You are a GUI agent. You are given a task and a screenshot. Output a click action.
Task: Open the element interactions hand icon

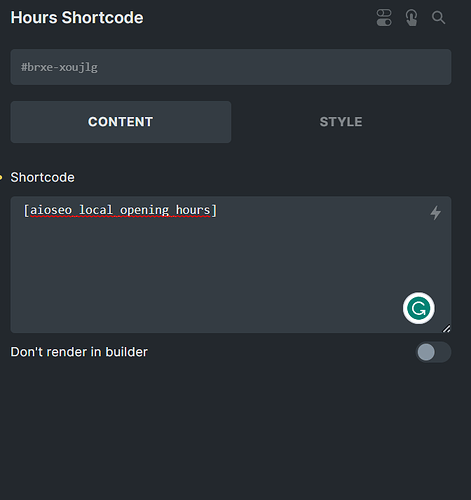[x=411, y=17]
